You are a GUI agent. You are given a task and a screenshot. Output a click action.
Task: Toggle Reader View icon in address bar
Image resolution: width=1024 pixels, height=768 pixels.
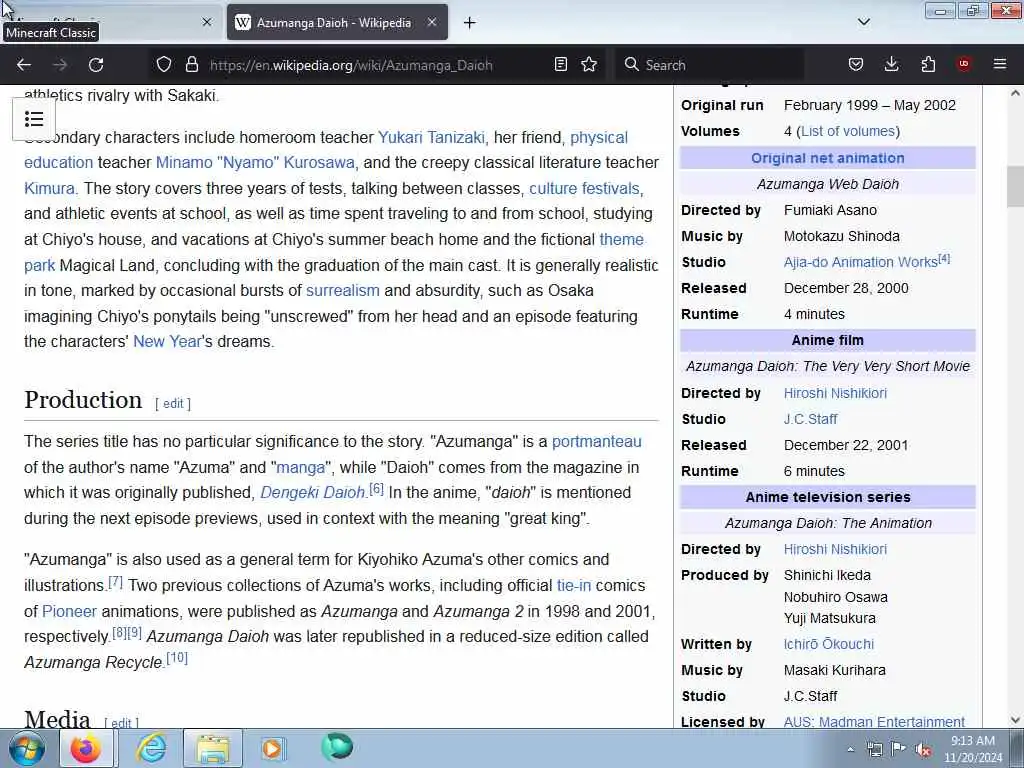pyautogui.click(x=560, y=64)
